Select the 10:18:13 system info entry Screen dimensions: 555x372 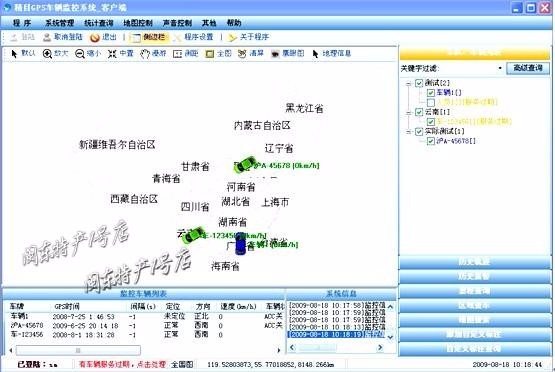tap(337, 327)
